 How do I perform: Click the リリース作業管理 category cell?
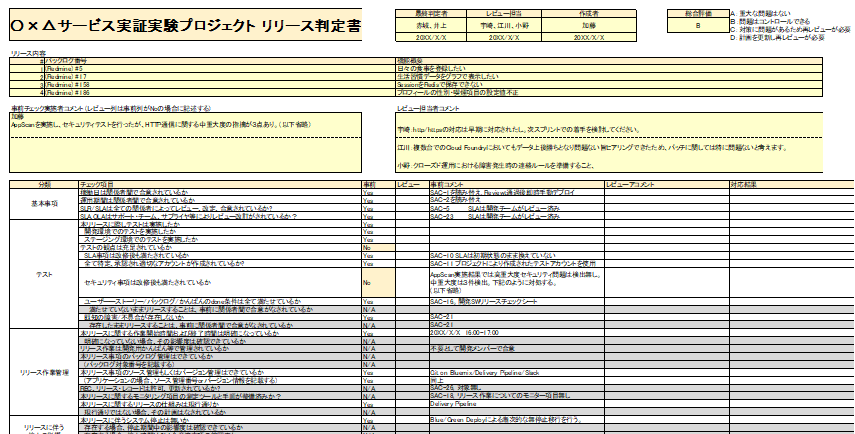click(x=44, y=373)
